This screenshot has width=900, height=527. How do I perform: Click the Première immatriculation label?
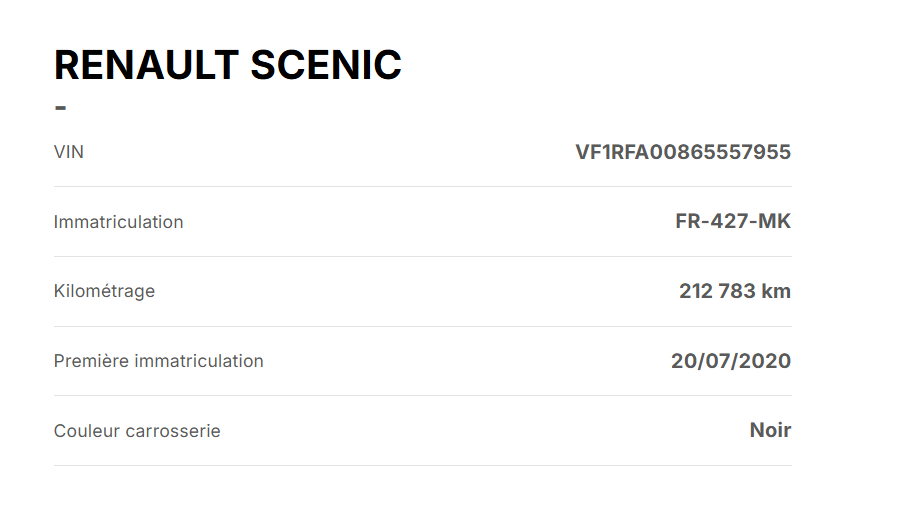tap(158, 361)
